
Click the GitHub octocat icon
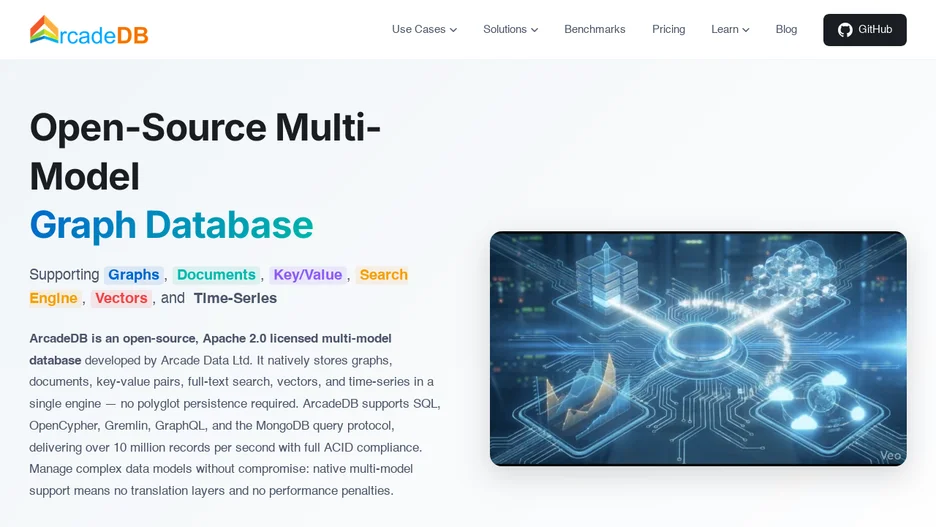[845, 30]
